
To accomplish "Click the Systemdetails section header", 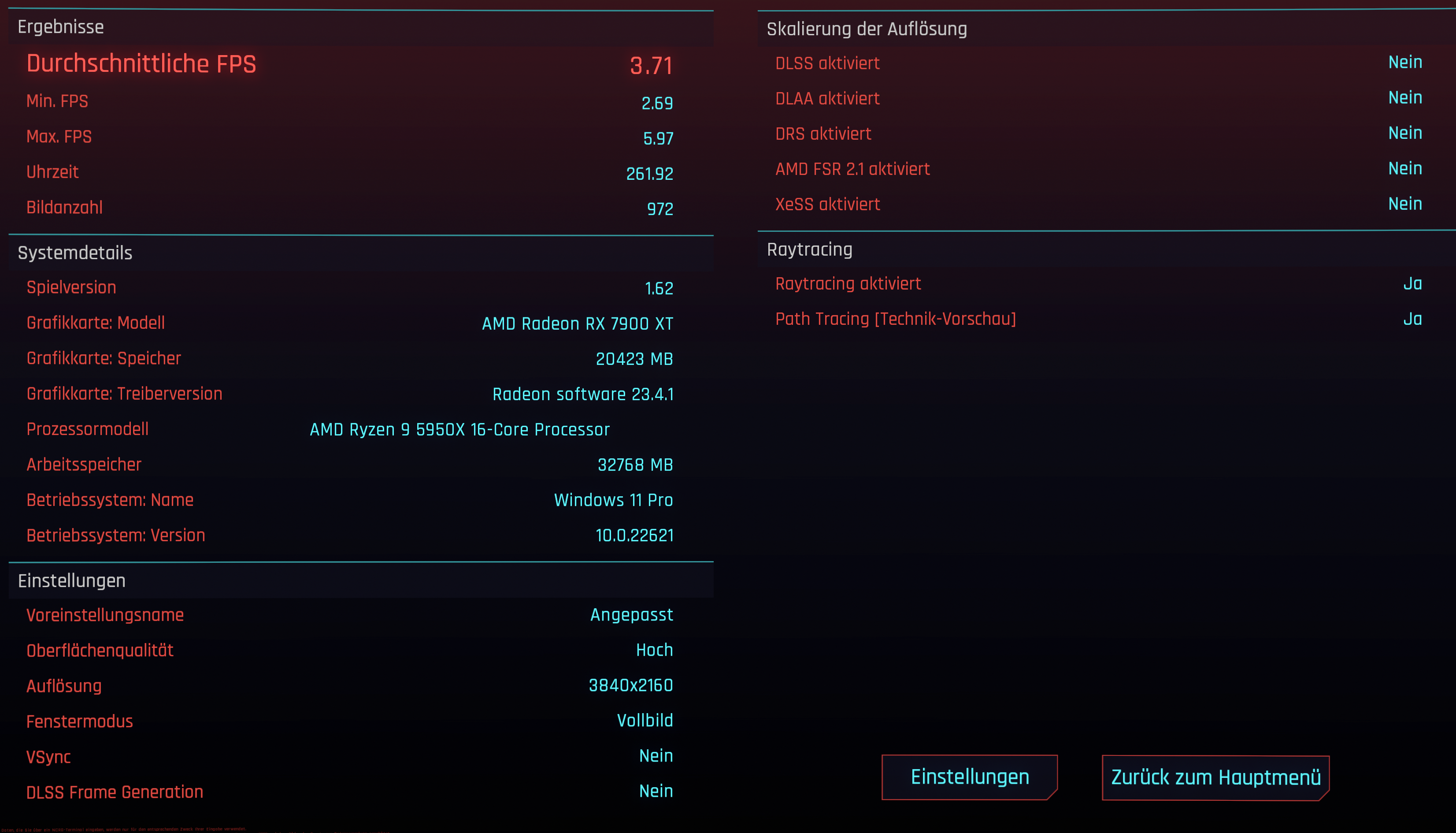I will 75,253.
